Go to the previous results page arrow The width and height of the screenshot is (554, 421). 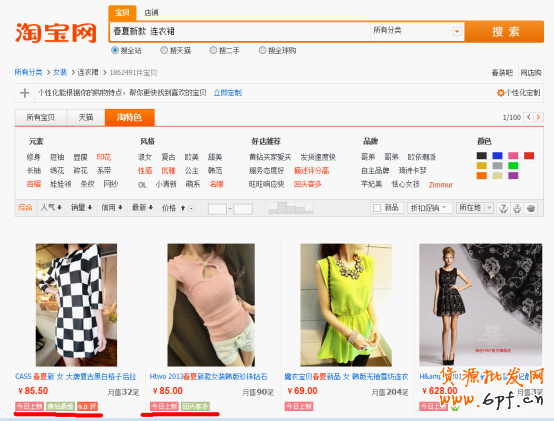click(x=529, y=117)
